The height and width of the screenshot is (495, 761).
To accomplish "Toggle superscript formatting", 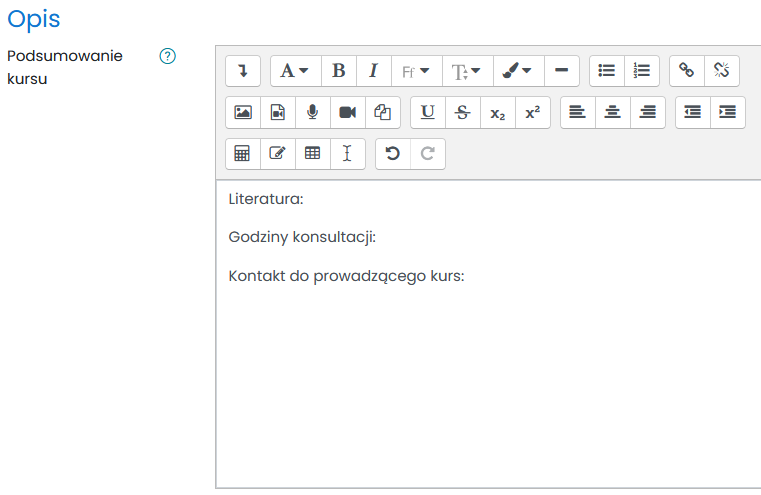I will click(532, 113).
